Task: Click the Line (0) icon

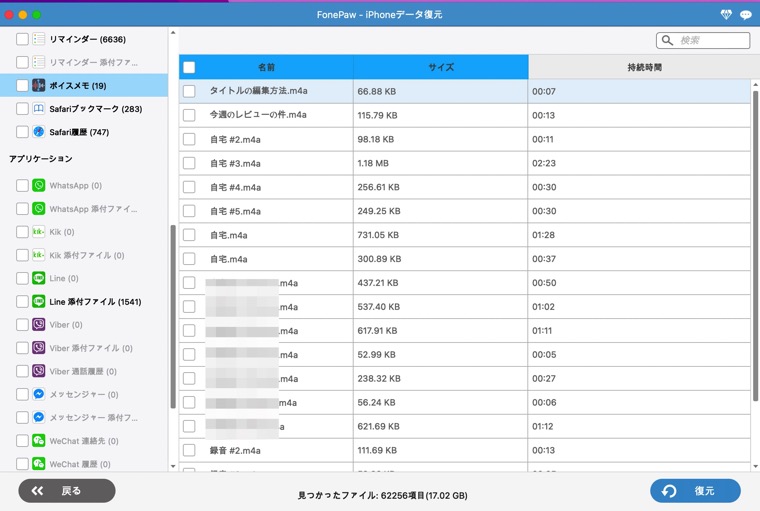Action: (39, 278)
